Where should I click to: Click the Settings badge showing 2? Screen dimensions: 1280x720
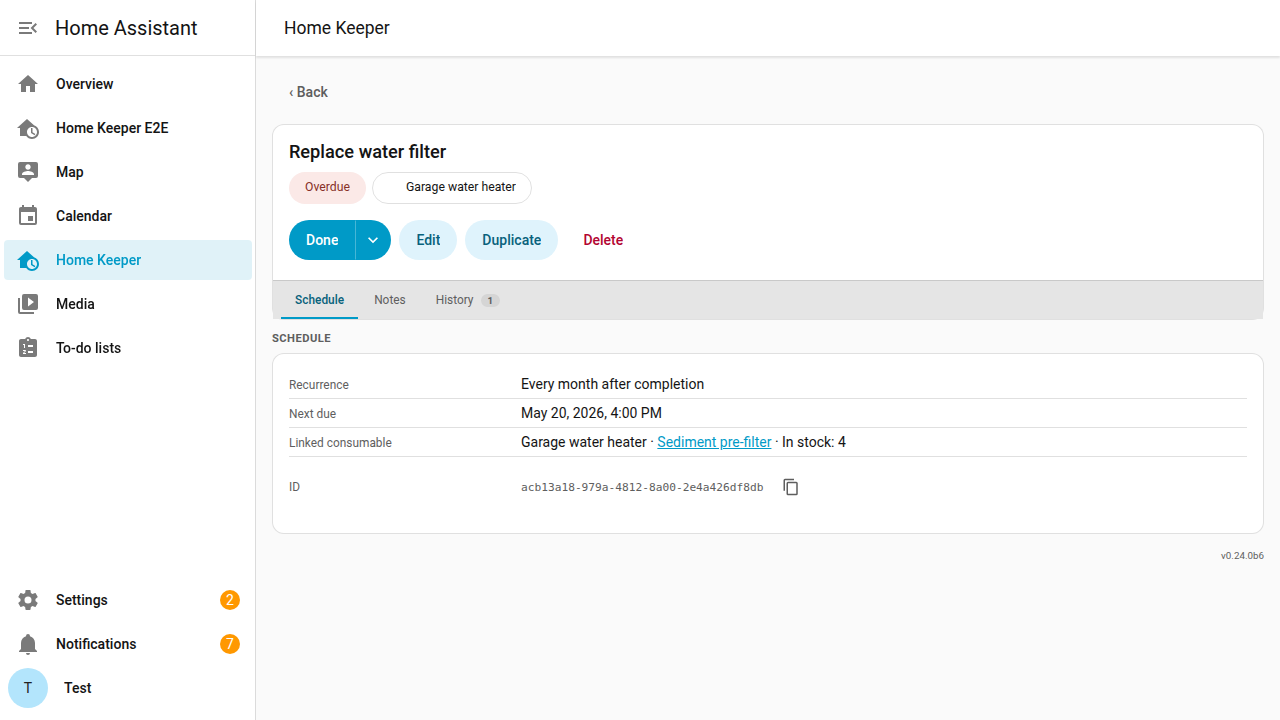click(230, 600)
